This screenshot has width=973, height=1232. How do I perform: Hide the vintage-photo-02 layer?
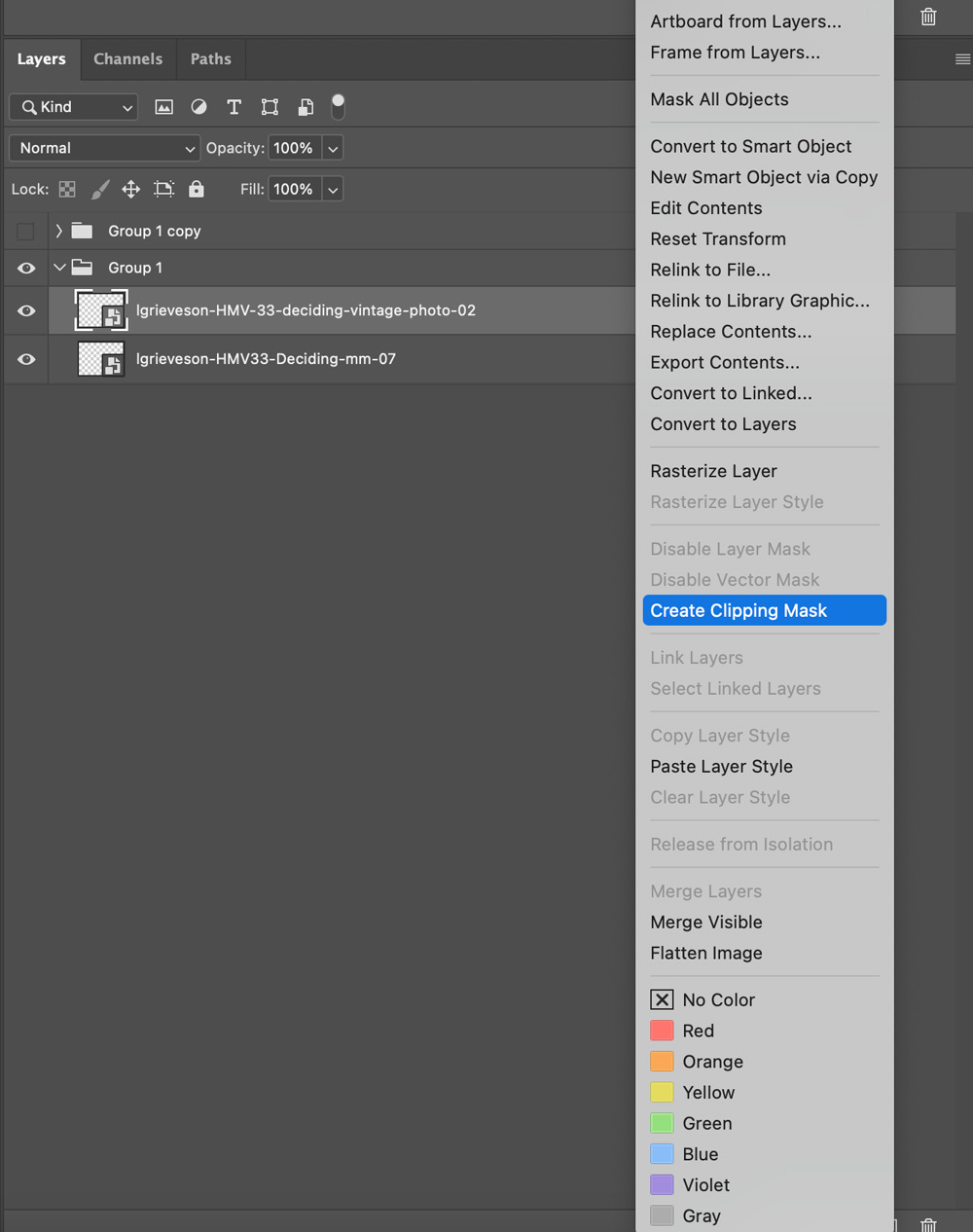click(26, 310)
